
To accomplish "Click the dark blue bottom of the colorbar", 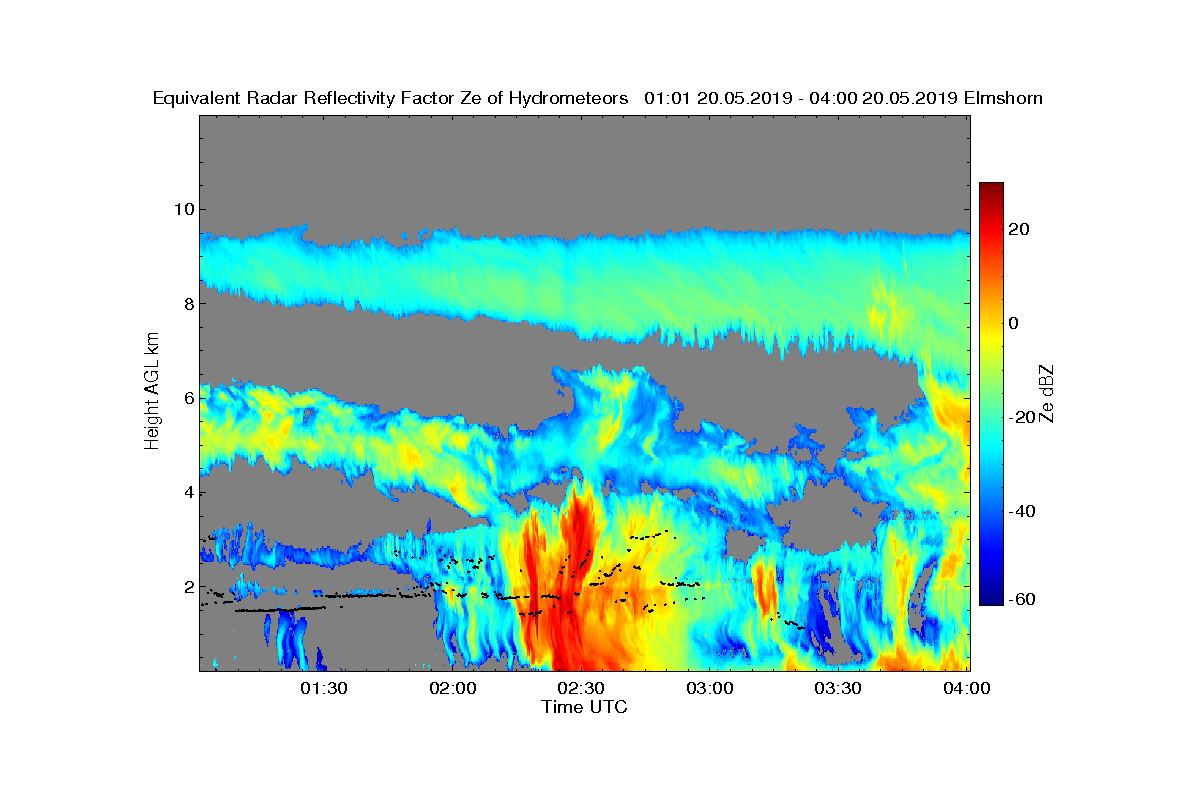I will coord(991,597).
